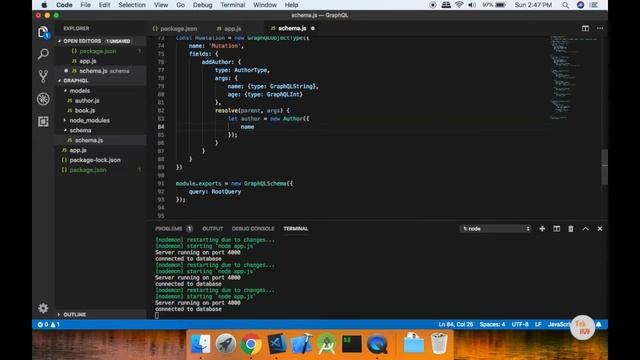Change indentation via 'Spaces: 4'
640x360 pixels.
coord(492,324)
